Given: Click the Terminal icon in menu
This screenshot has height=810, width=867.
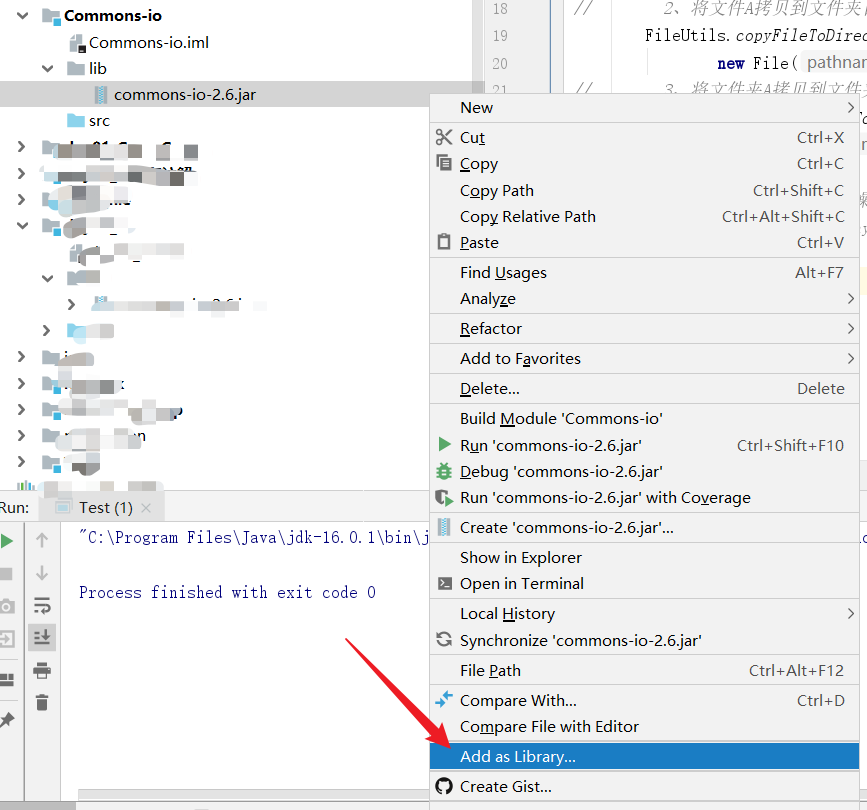Looking at the screenshot, I should (445, 584).
